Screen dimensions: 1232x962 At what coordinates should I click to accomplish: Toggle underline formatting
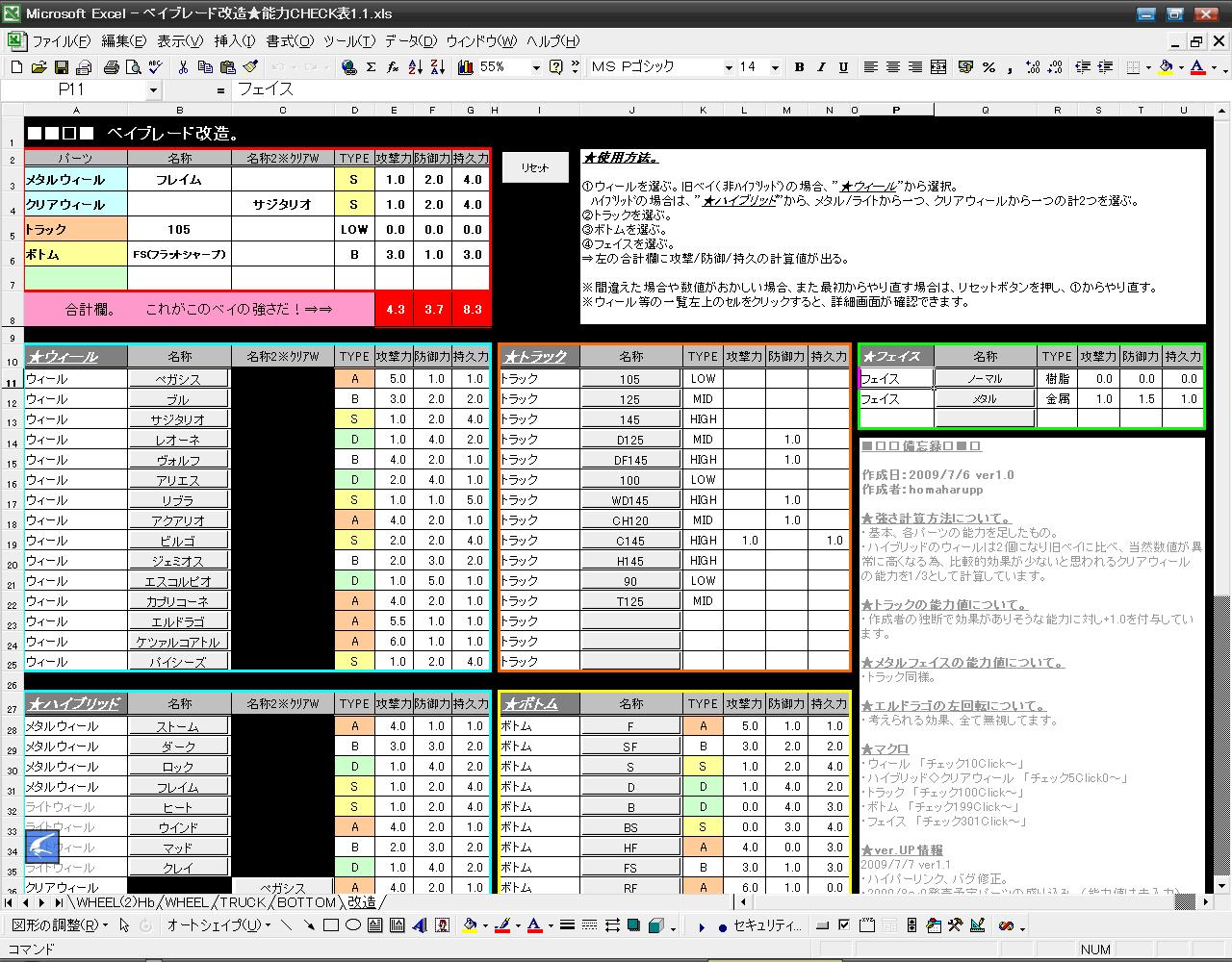tap(843, 67)
